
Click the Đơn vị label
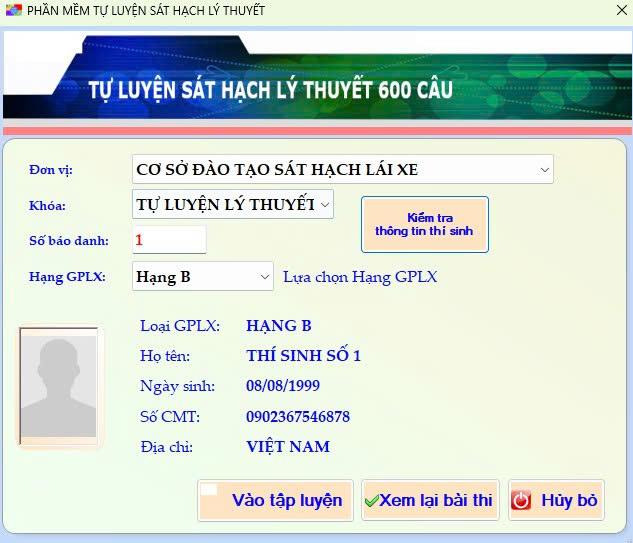(51, 170)
